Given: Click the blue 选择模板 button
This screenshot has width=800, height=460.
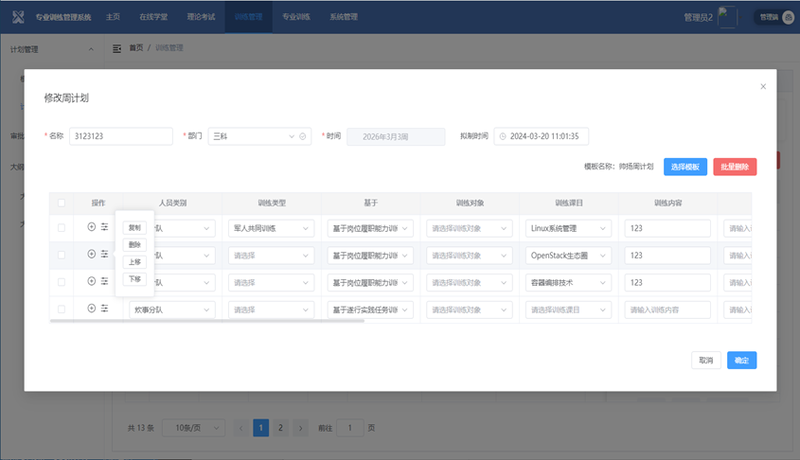Looking at the screenshot, I should coord(685,166).
